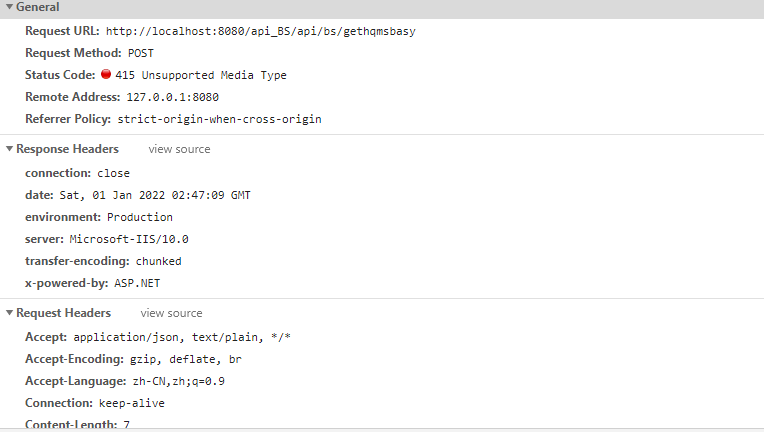Screen dimensions: 764x432
Task: Click the red status code indicator dot
Action: 106,75
